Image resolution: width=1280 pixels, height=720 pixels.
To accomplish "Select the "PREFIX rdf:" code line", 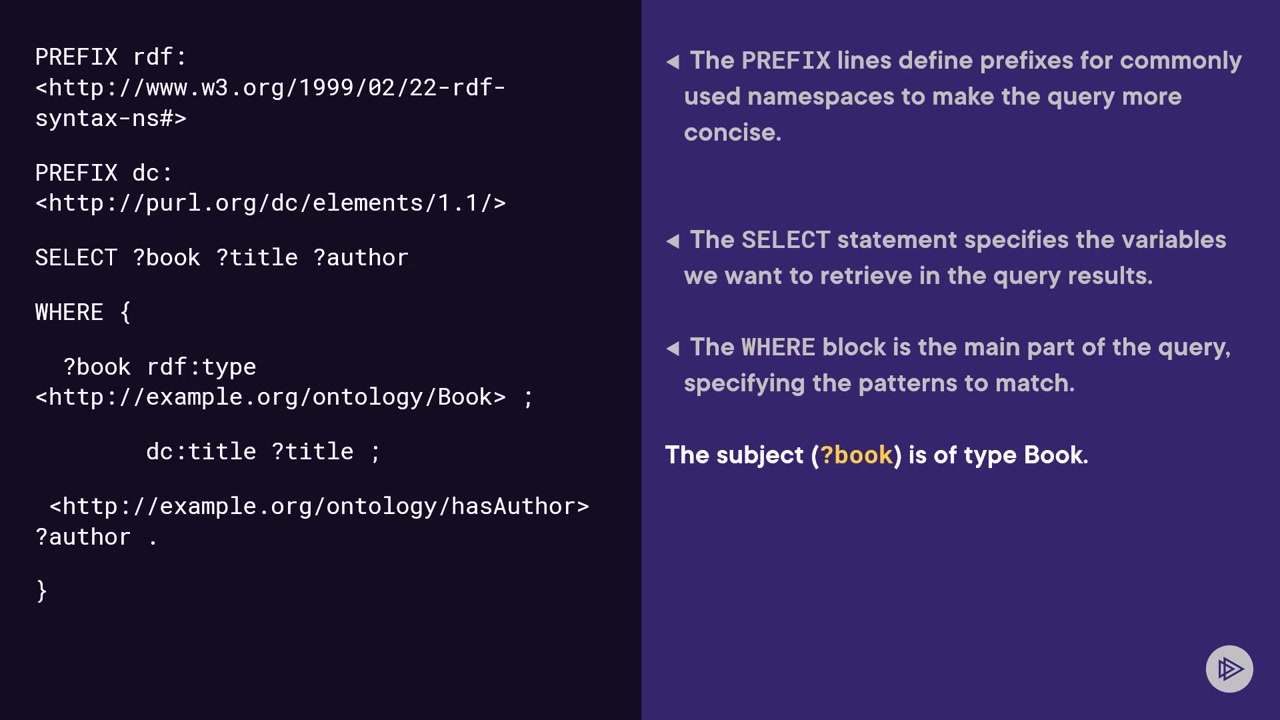I will click(111, 57).
